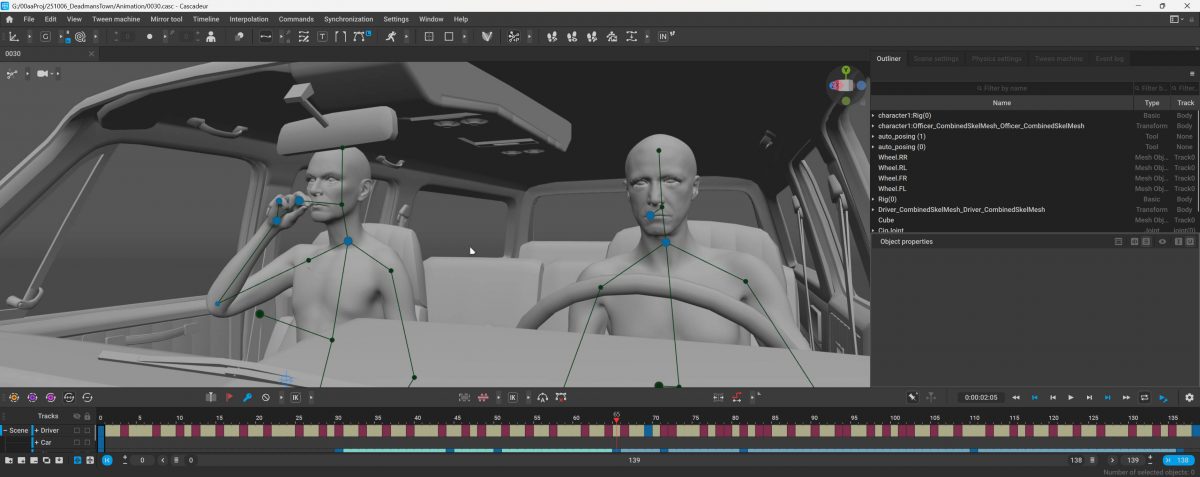Click the IN toolbar button
This screenshot has width=1200, height=477.
(662, 36)
